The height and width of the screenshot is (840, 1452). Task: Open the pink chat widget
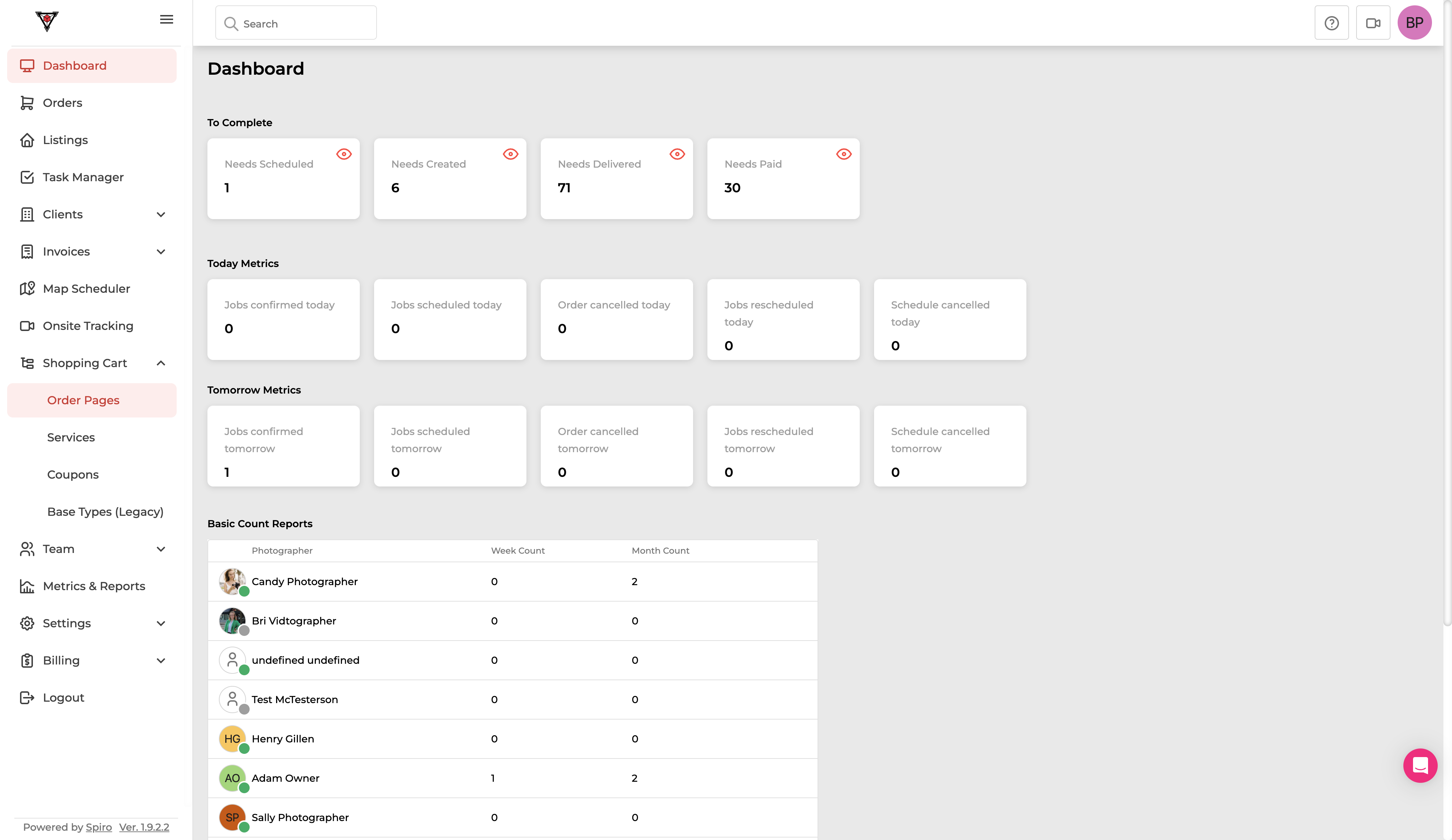click(1420, 765)
